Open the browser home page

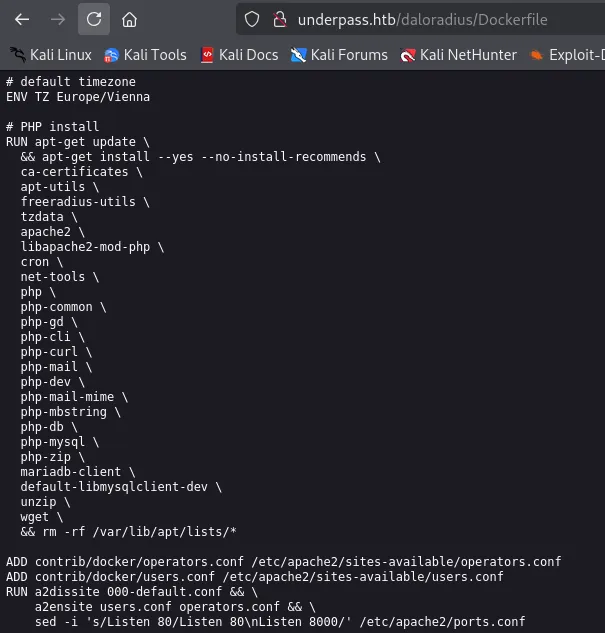click(130, 19)
